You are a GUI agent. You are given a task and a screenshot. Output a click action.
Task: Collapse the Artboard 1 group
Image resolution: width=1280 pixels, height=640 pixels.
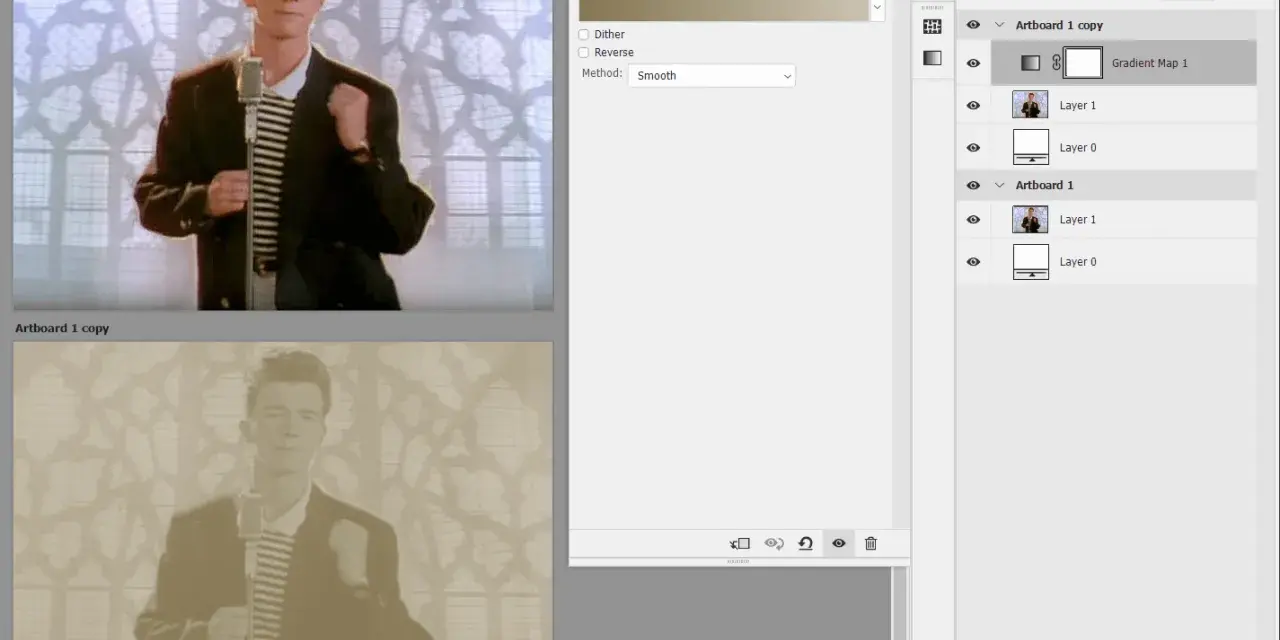(x=999, y=185)
